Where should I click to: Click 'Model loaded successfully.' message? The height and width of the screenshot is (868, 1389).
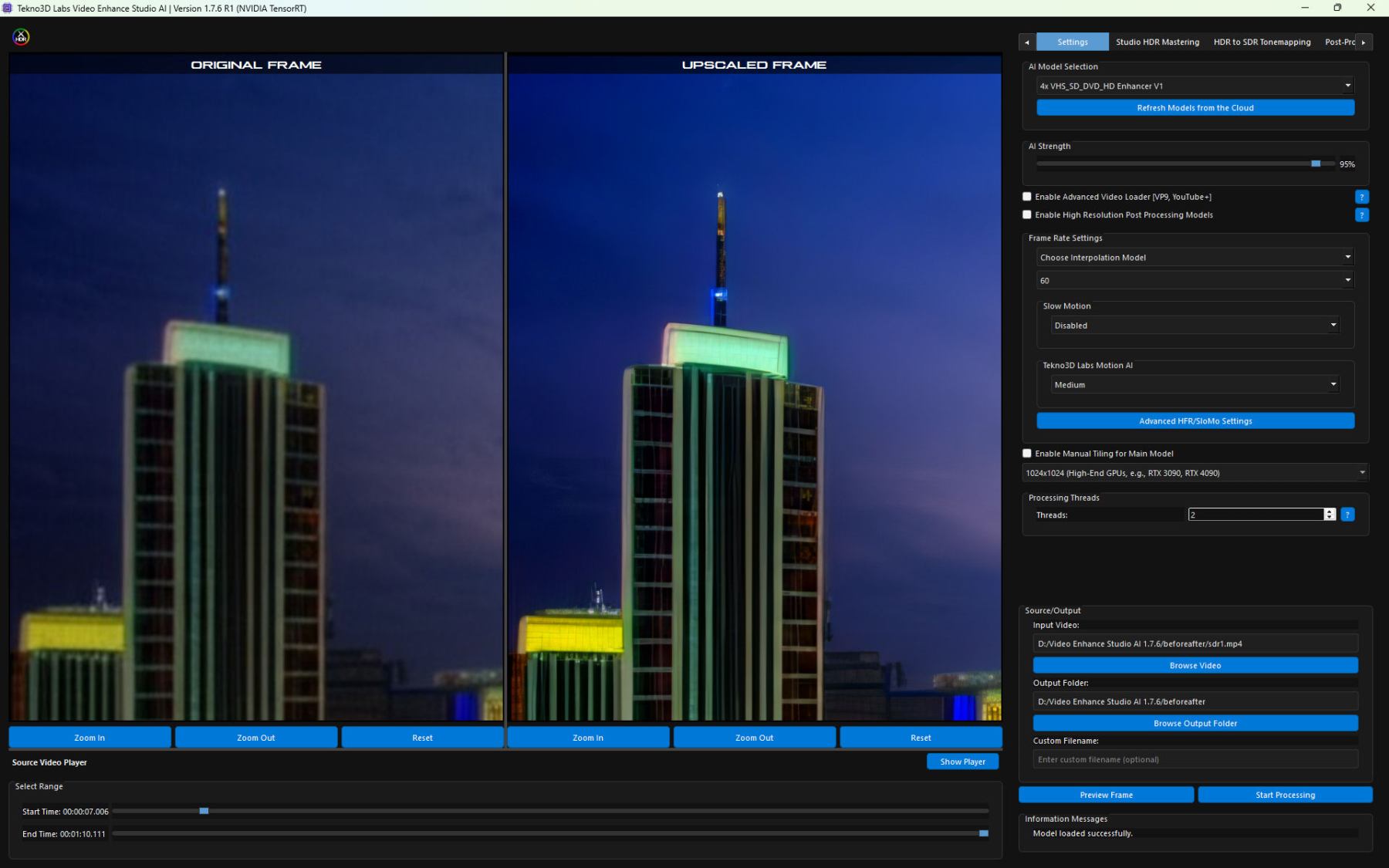[x=1083, y=833]
